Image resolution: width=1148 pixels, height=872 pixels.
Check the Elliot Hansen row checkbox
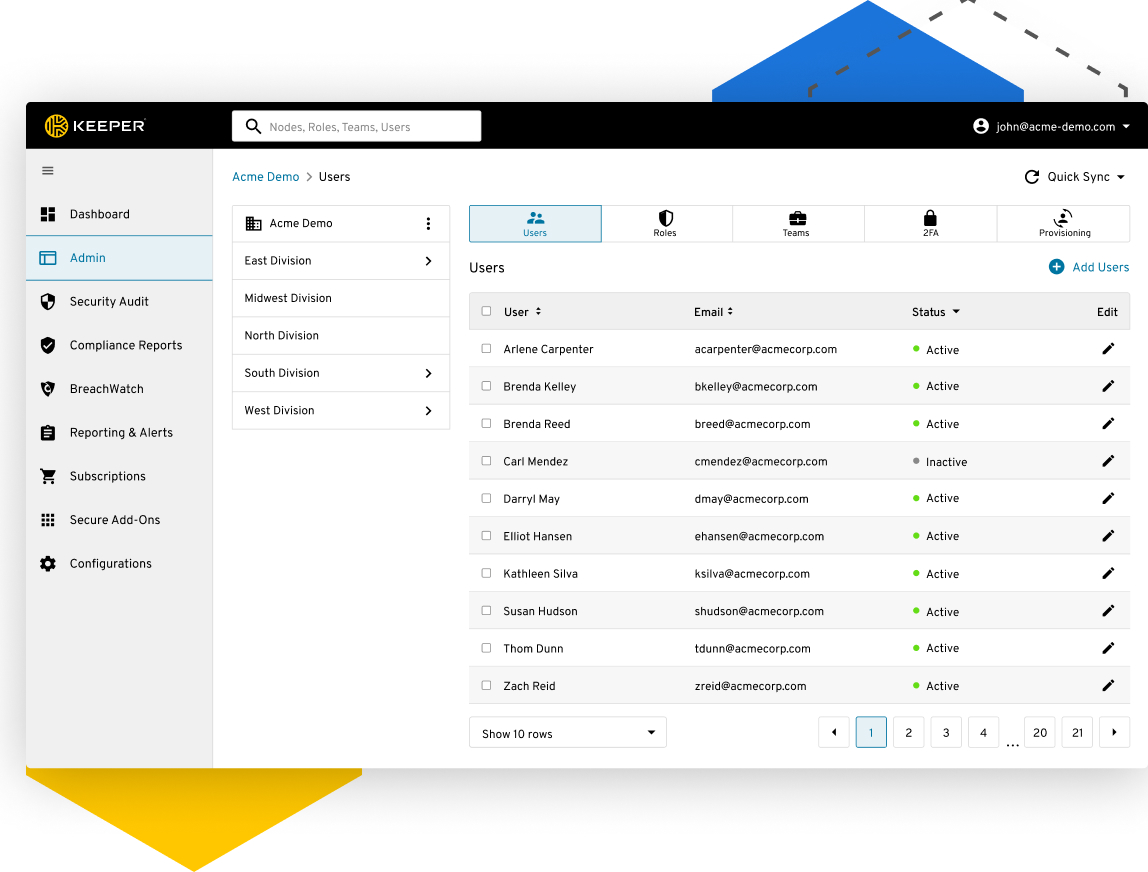click(x=486, y=536)
